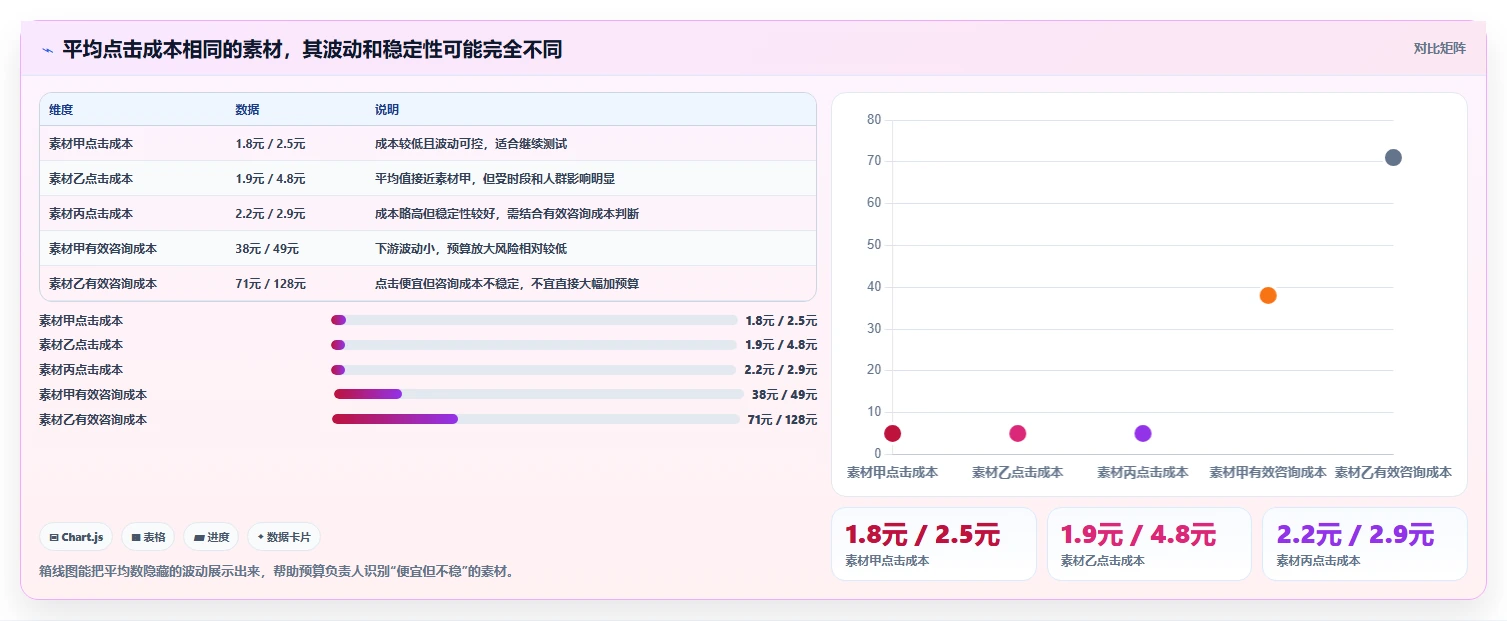Screen dimensions: 1507x621
Task: Select table cell 素材乙点击成本
Action: pyautogui.click(x=91, y=179)
